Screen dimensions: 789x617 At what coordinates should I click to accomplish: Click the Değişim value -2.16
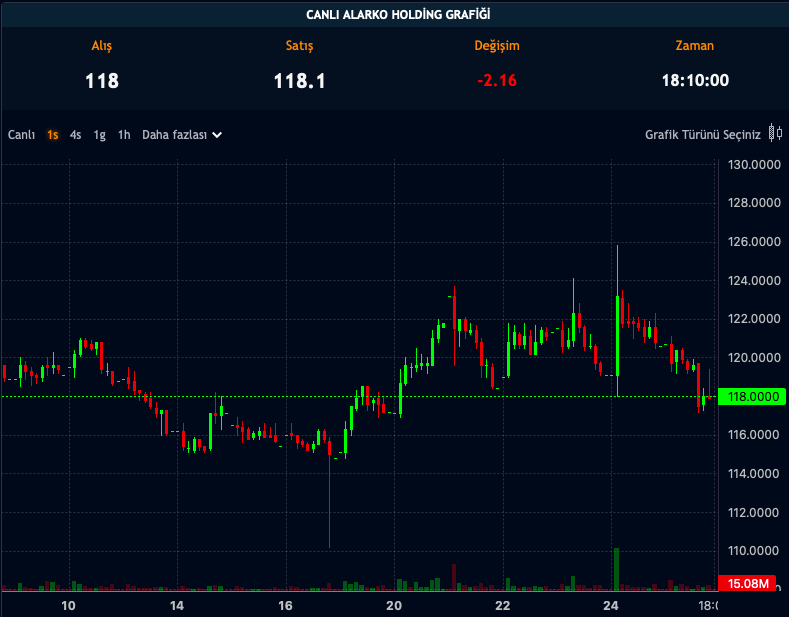pos(497,81)
